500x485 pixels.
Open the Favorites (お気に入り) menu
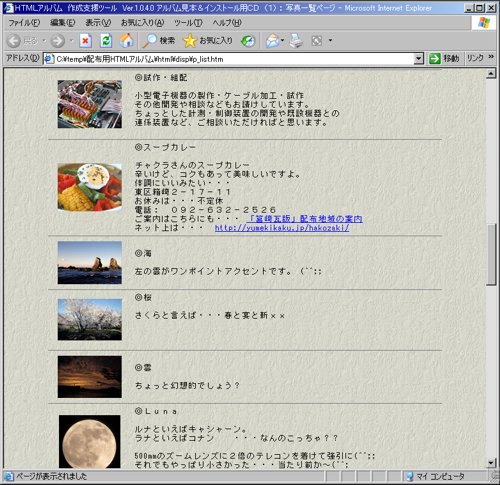coord(142,23)
